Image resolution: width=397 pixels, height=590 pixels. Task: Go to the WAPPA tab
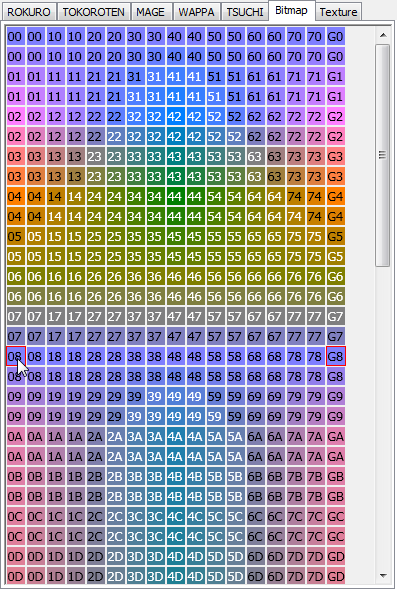click(x=196, y=12)
